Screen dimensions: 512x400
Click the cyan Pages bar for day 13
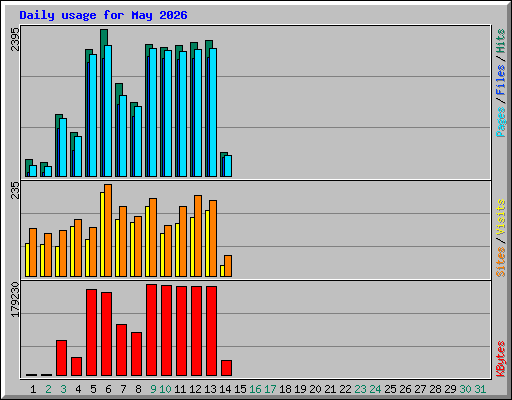pyautogui.click(x=213, y=112)
